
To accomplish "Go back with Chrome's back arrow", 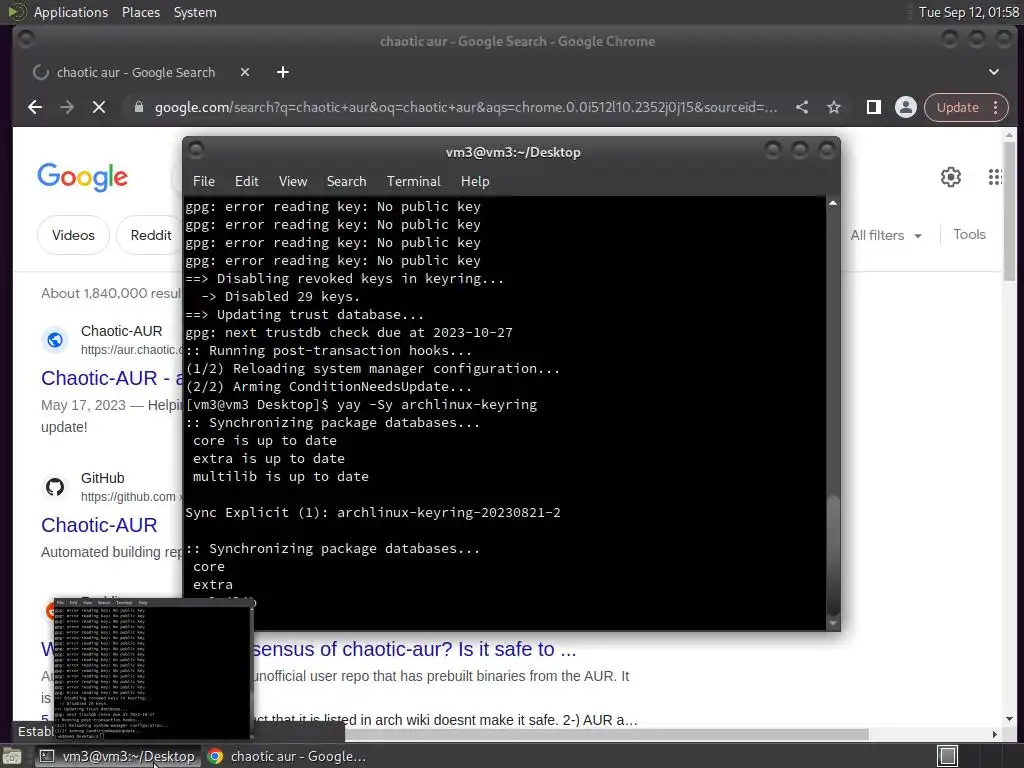I will 35,107.
